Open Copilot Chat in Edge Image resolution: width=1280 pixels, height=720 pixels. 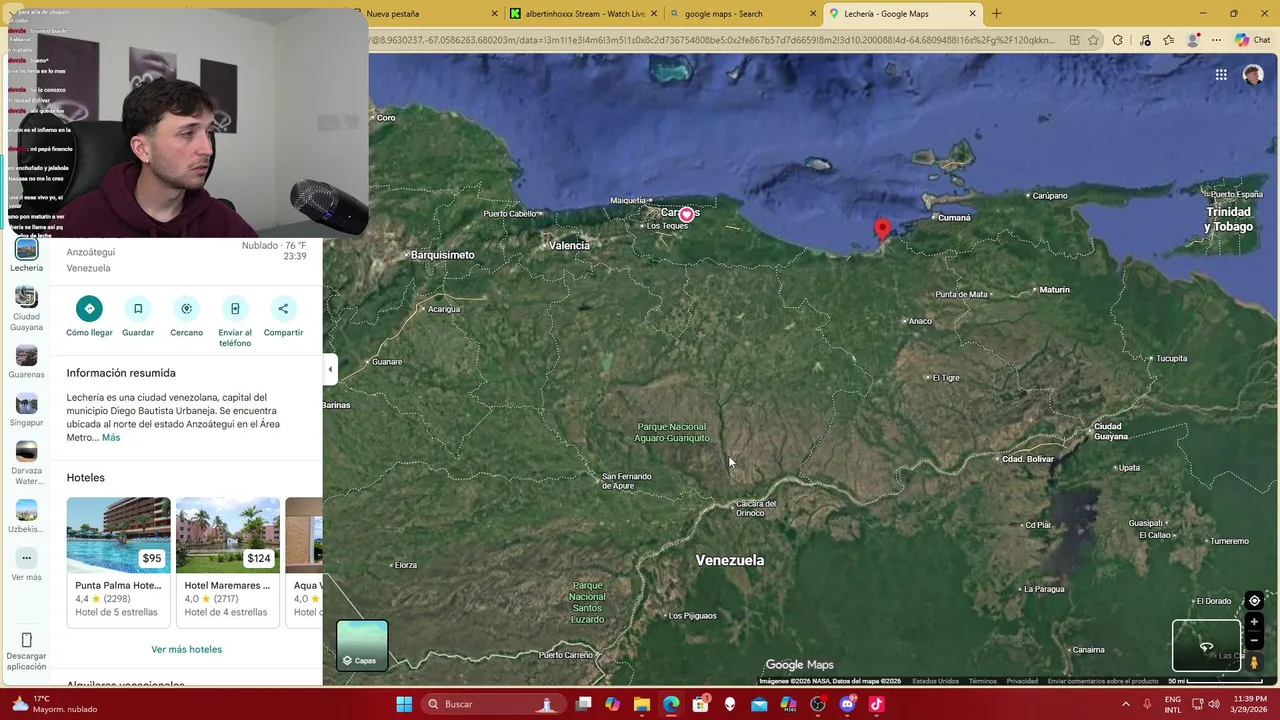click(x=1251, y=40)
